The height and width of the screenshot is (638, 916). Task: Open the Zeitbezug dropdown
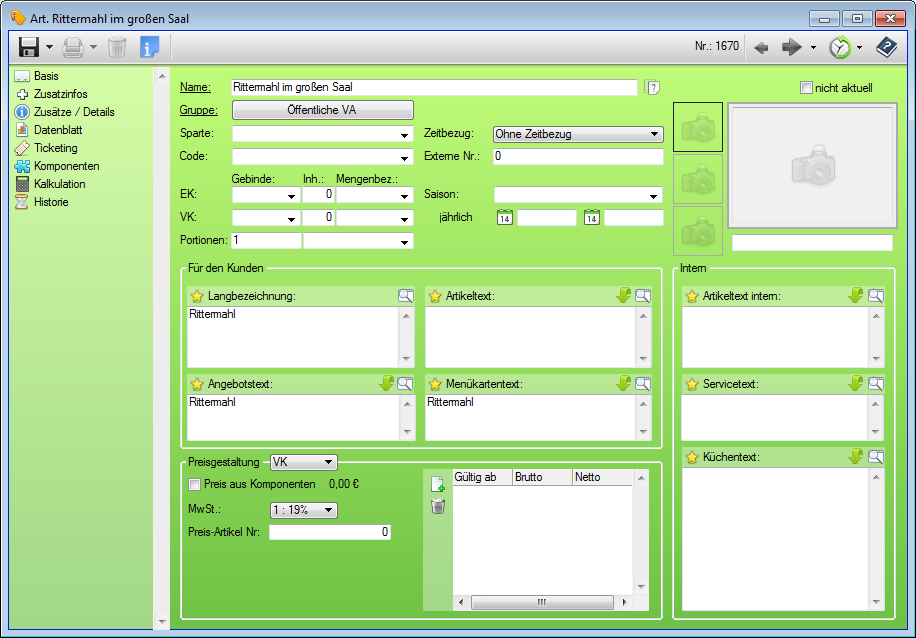point(578,134)
